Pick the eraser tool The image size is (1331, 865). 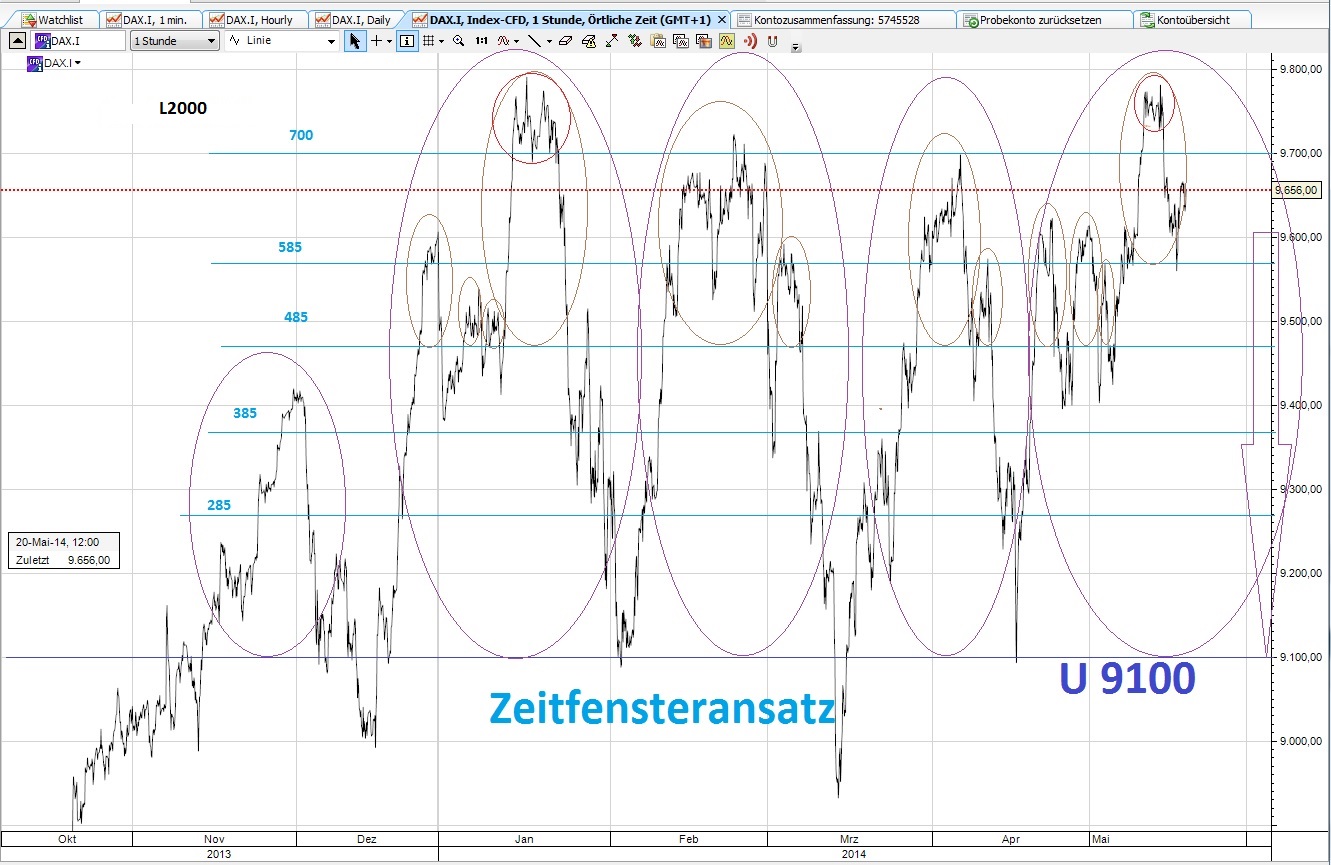coord(567,41)
